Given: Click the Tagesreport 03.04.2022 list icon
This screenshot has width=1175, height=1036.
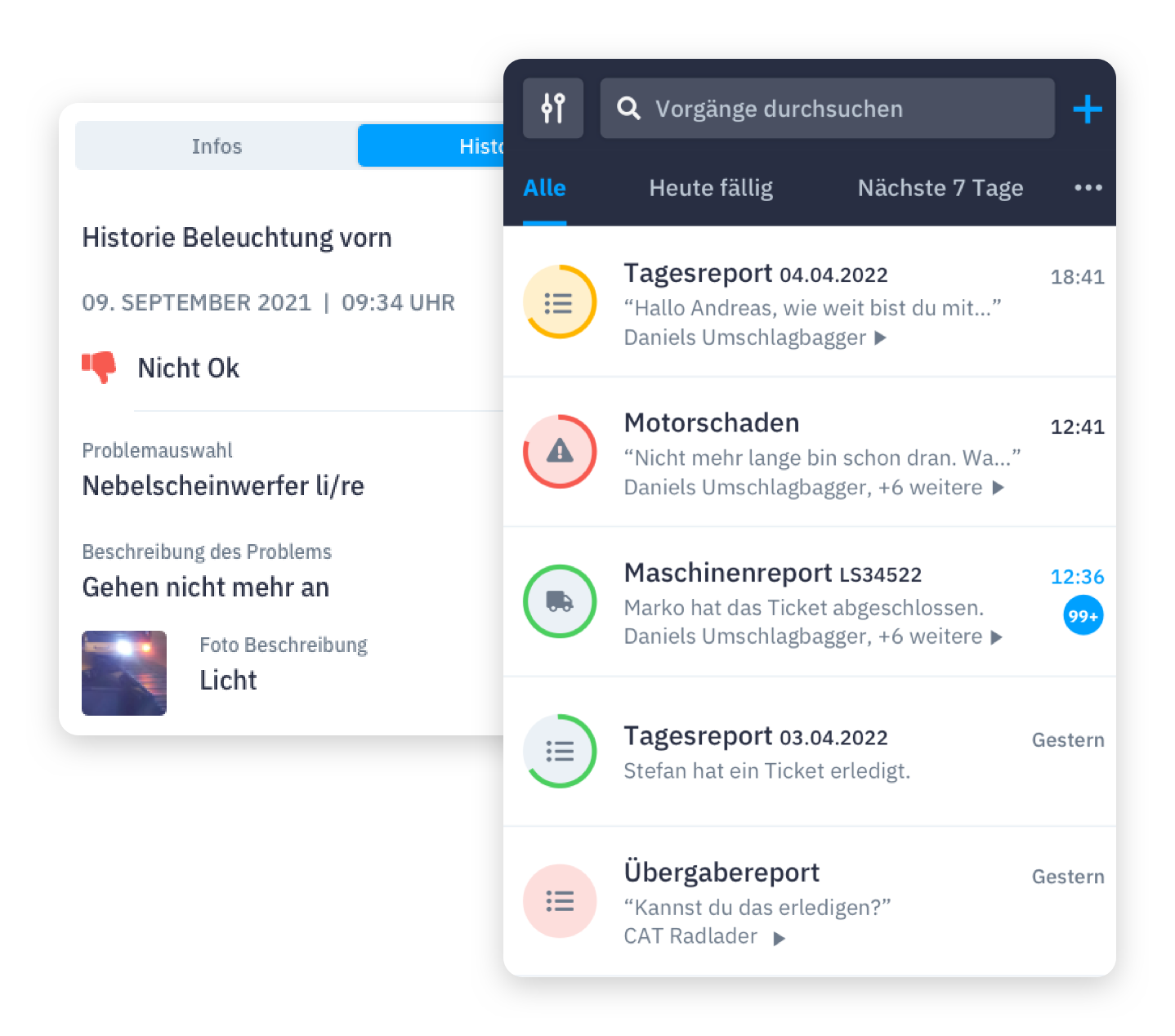Looking at the screenshot, I should (x=560, y=751).
